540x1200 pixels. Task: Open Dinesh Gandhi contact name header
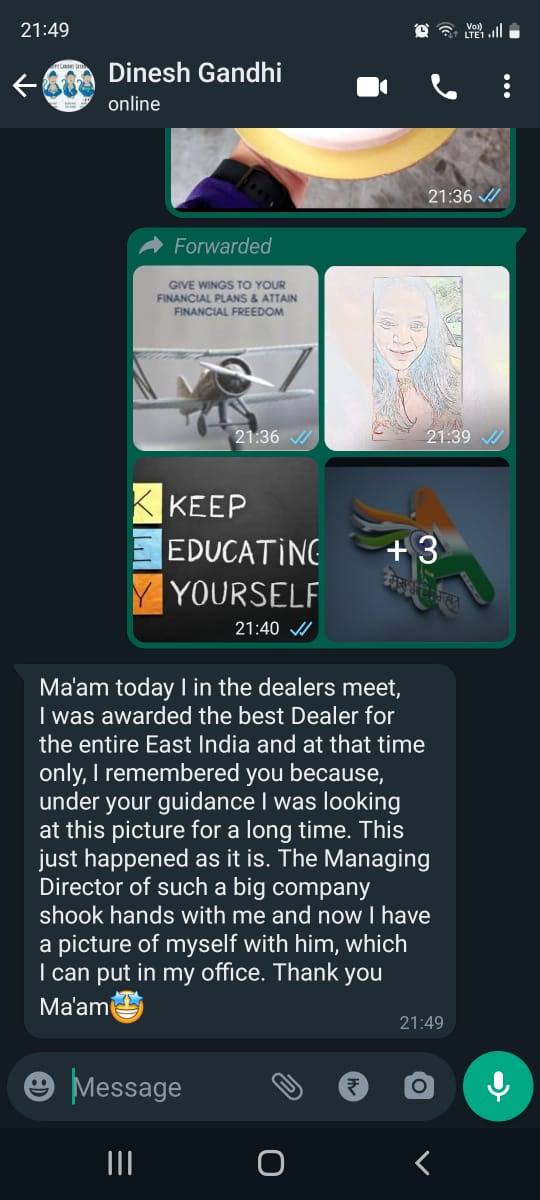pyautogui.click(x=195, y=72)
